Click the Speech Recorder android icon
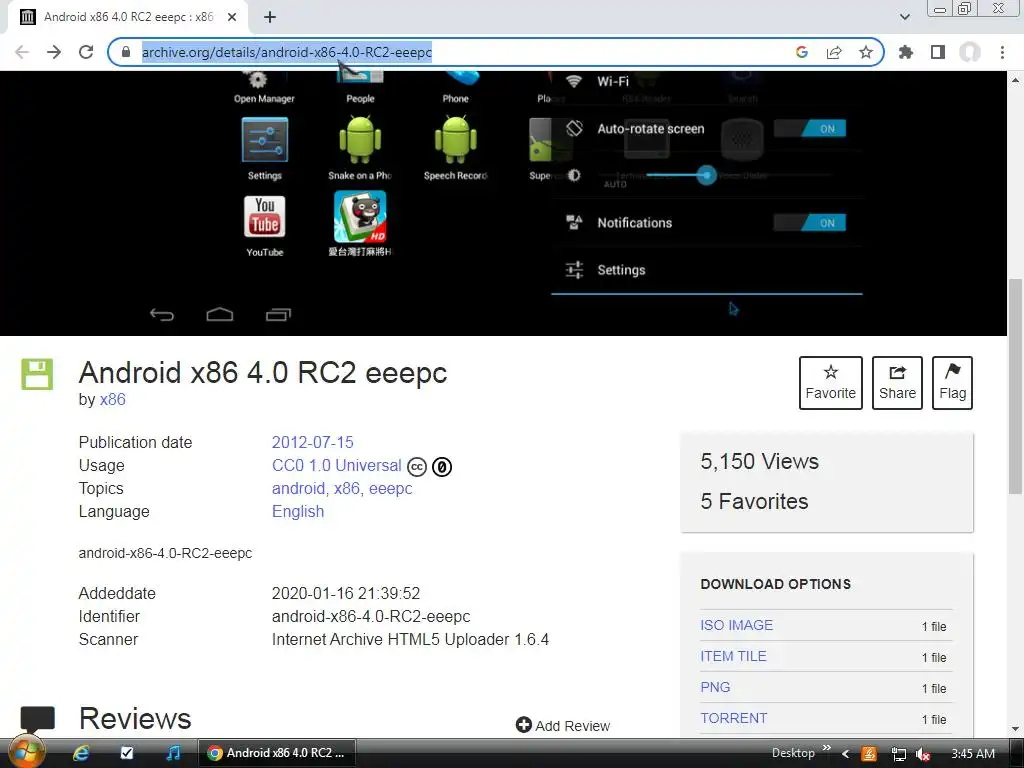Viewport: 1024px width, 768px height. coord(455,140)
